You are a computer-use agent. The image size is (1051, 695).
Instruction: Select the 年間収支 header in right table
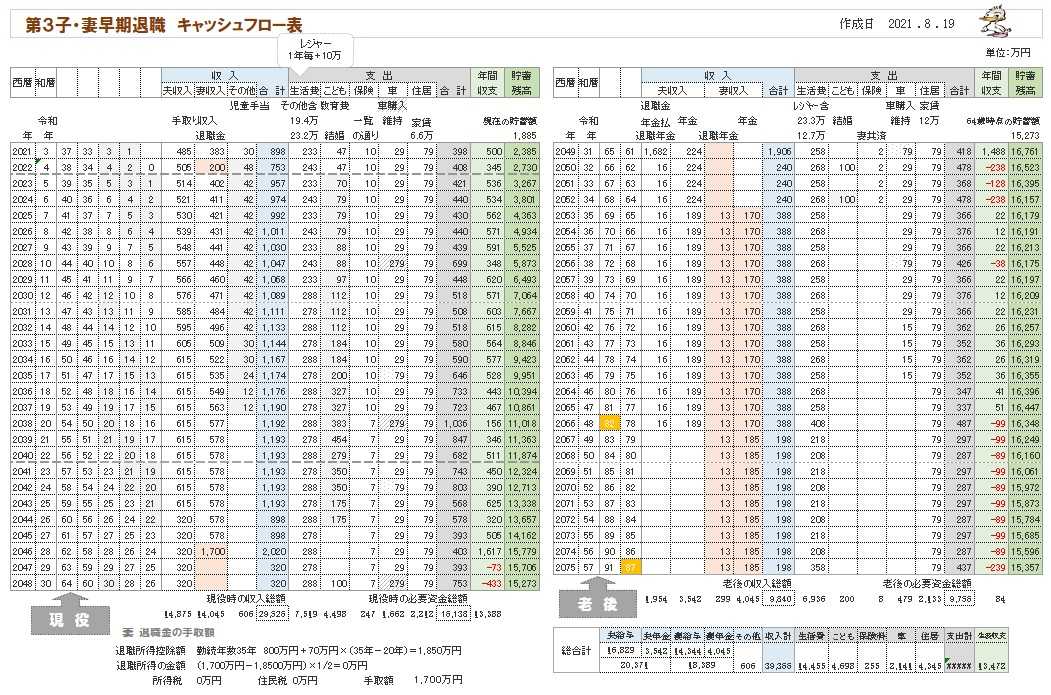point(991,82)
